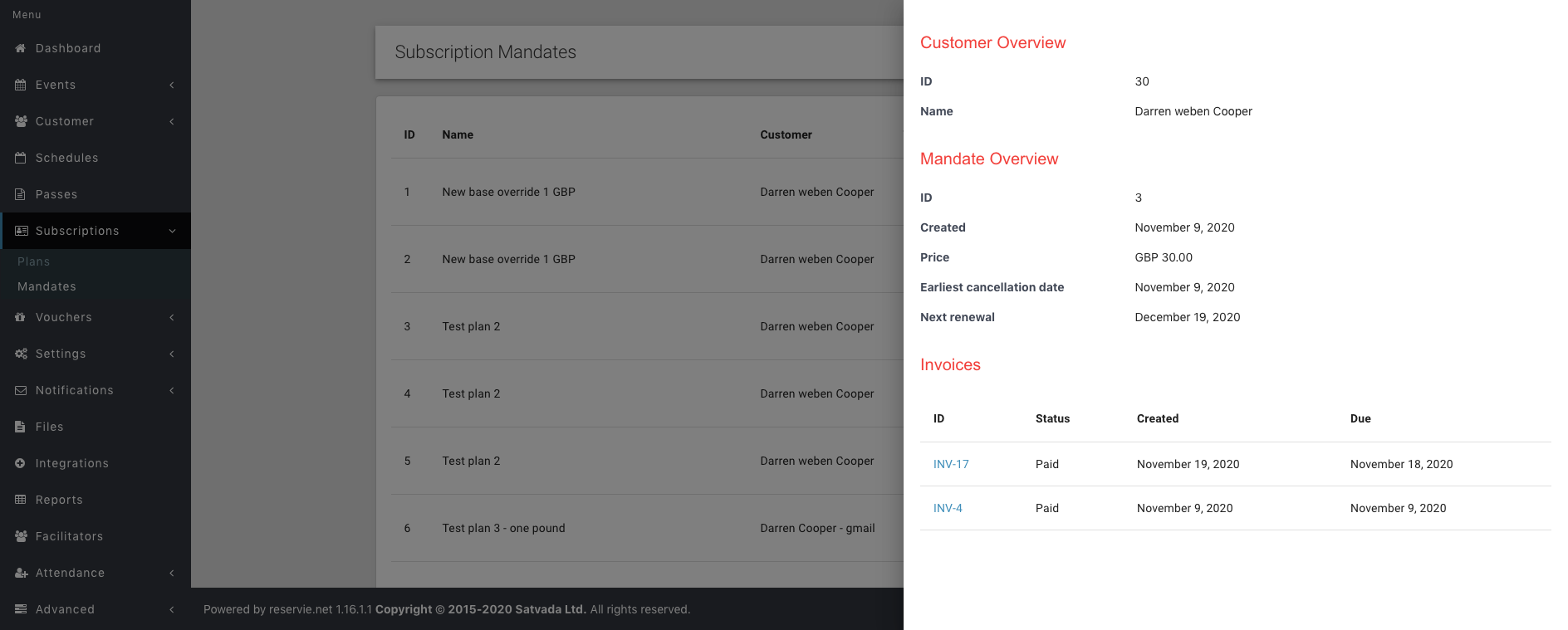Expand the Vouchers menu chevron

click(172, 317)
